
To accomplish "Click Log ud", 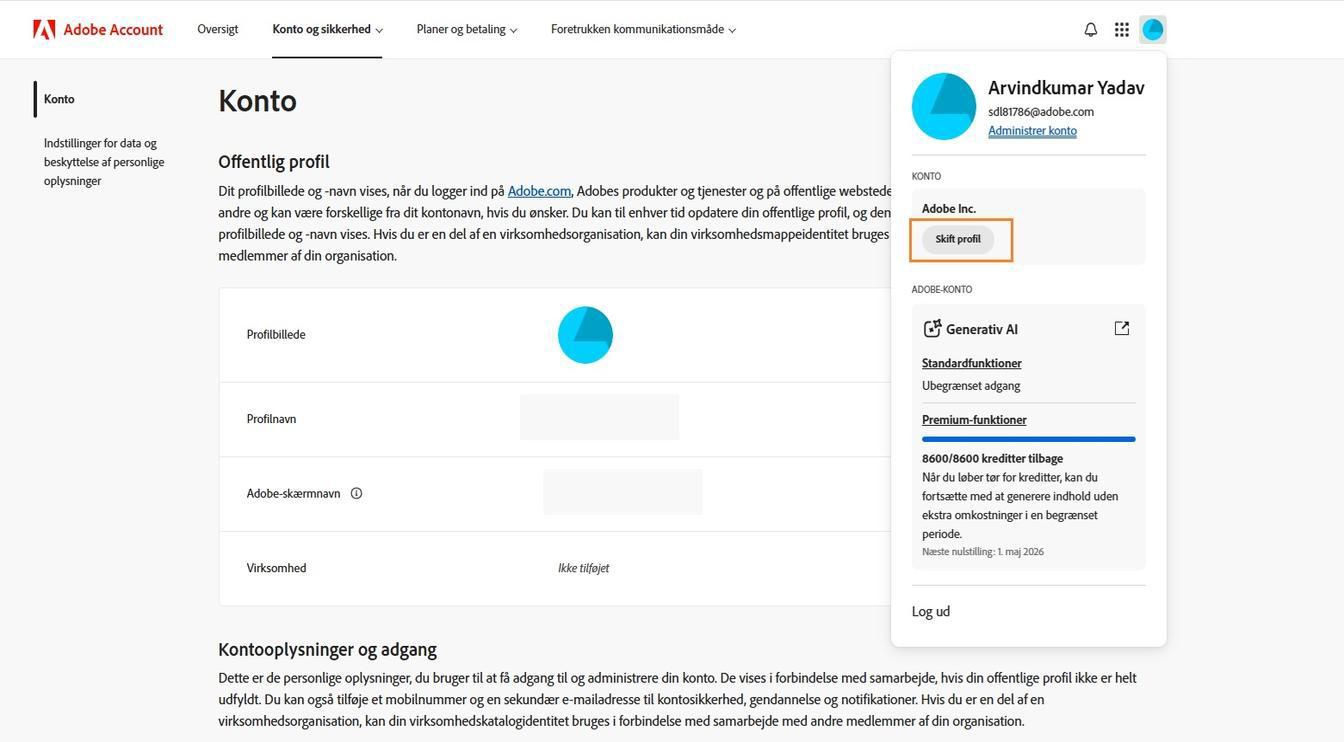I will pyautogui.click(x=931, y=611).
